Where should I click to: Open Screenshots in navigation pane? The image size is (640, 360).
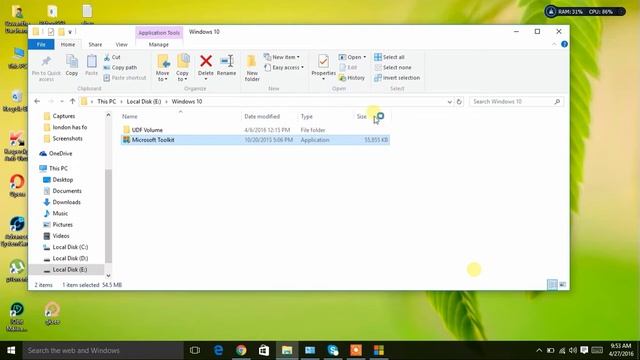click(67, 138)
